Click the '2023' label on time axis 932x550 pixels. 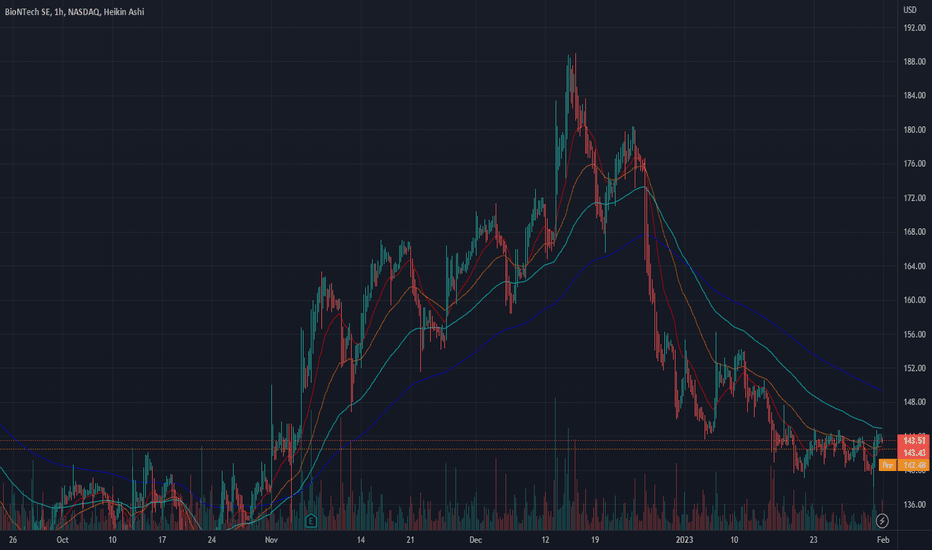point(685,540)
